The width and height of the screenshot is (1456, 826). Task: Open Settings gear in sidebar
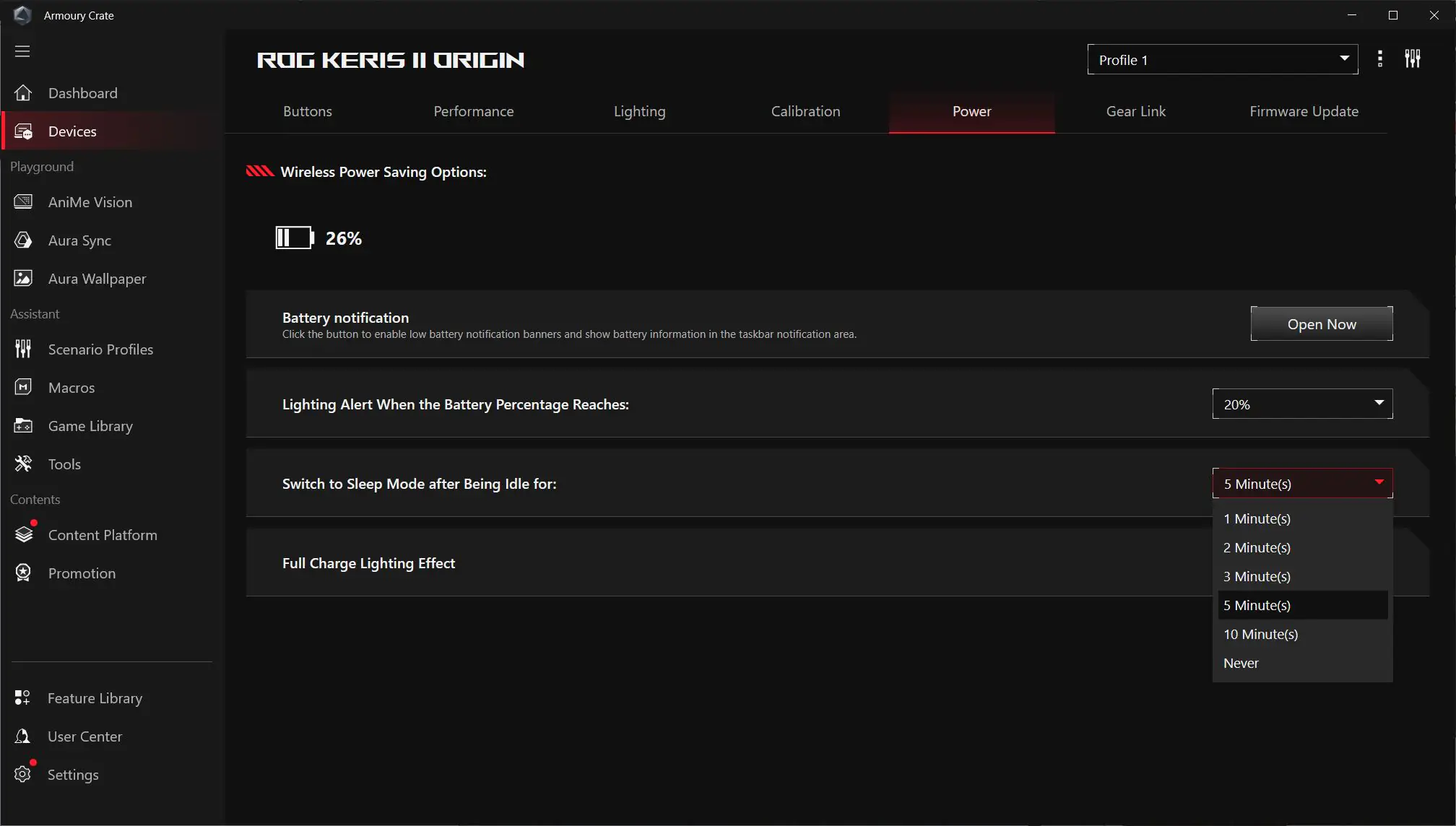coord(23,774)
